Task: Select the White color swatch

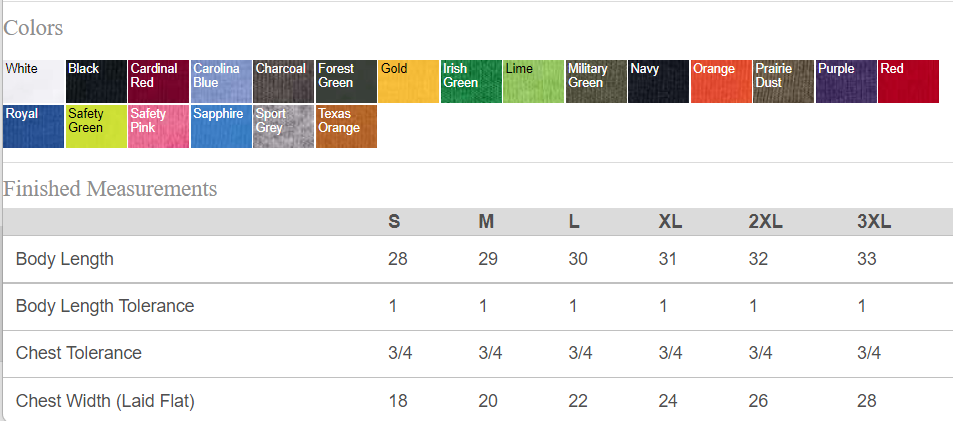Action: coord(34,81)
